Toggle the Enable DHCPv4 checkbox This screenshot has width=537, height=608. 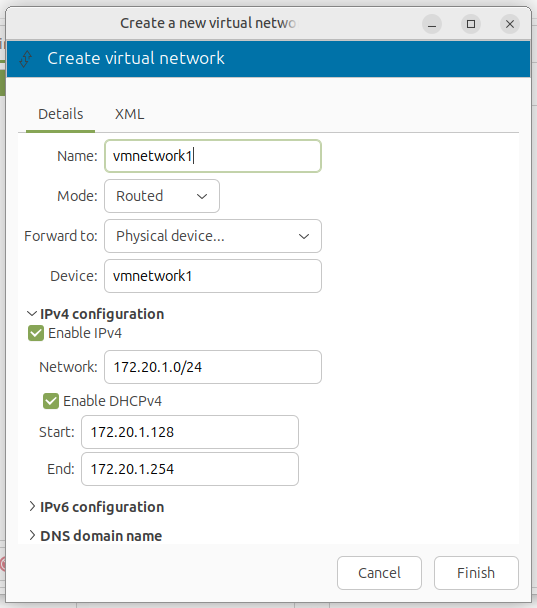pos(51,401)
